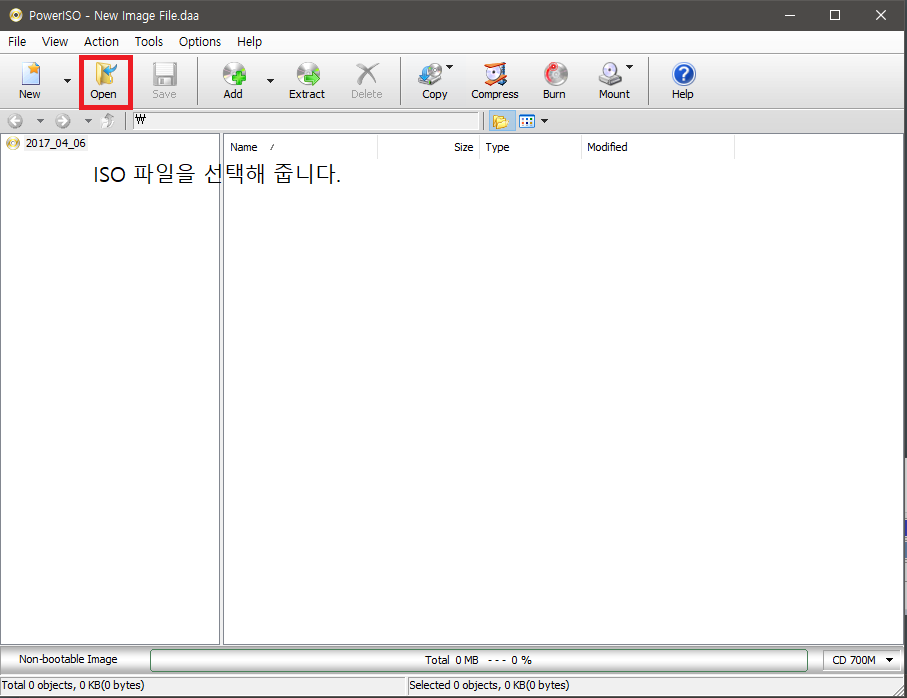Open the Action menu
The height and width of the screenshot is (698, 907).
(x=101, y=41)
